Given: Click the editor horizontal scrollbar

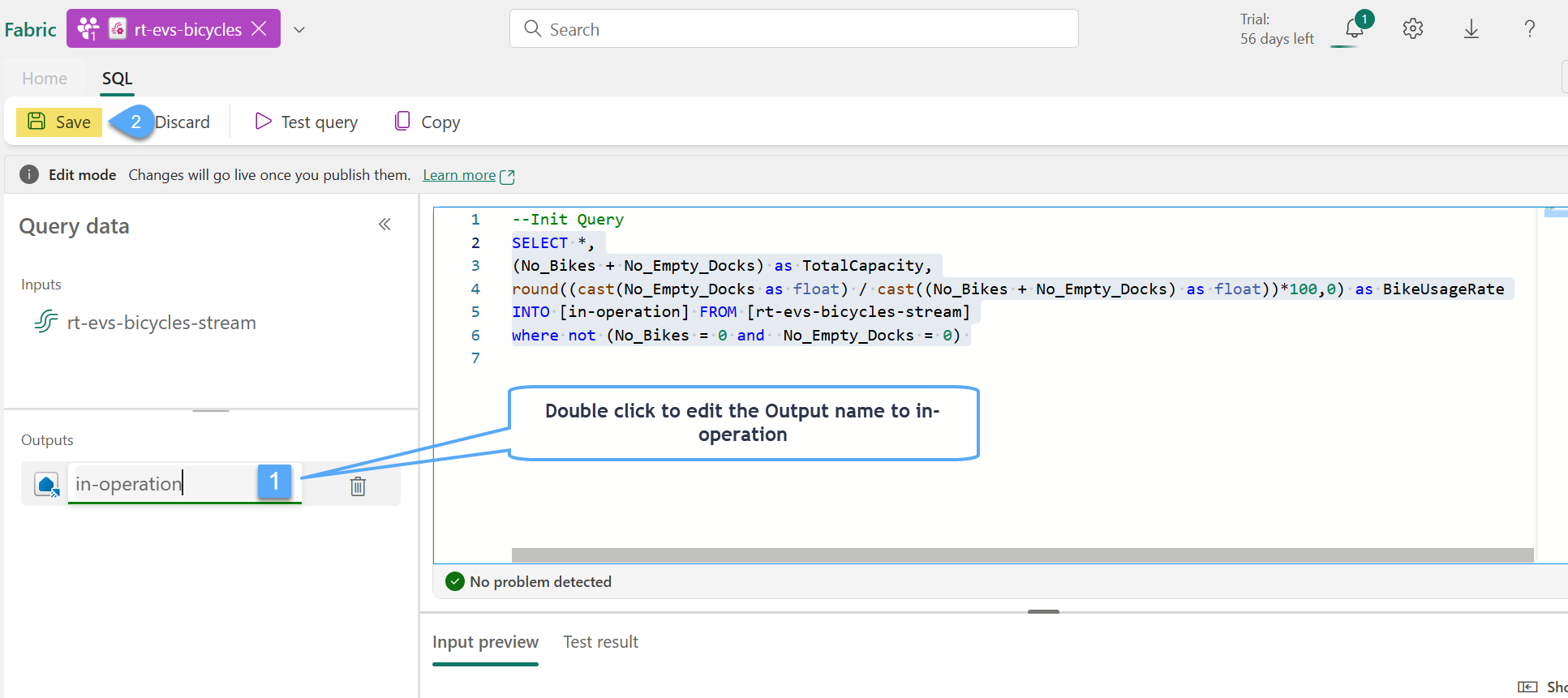Looking at the screenshot, I should click(x=1022, y=555).
